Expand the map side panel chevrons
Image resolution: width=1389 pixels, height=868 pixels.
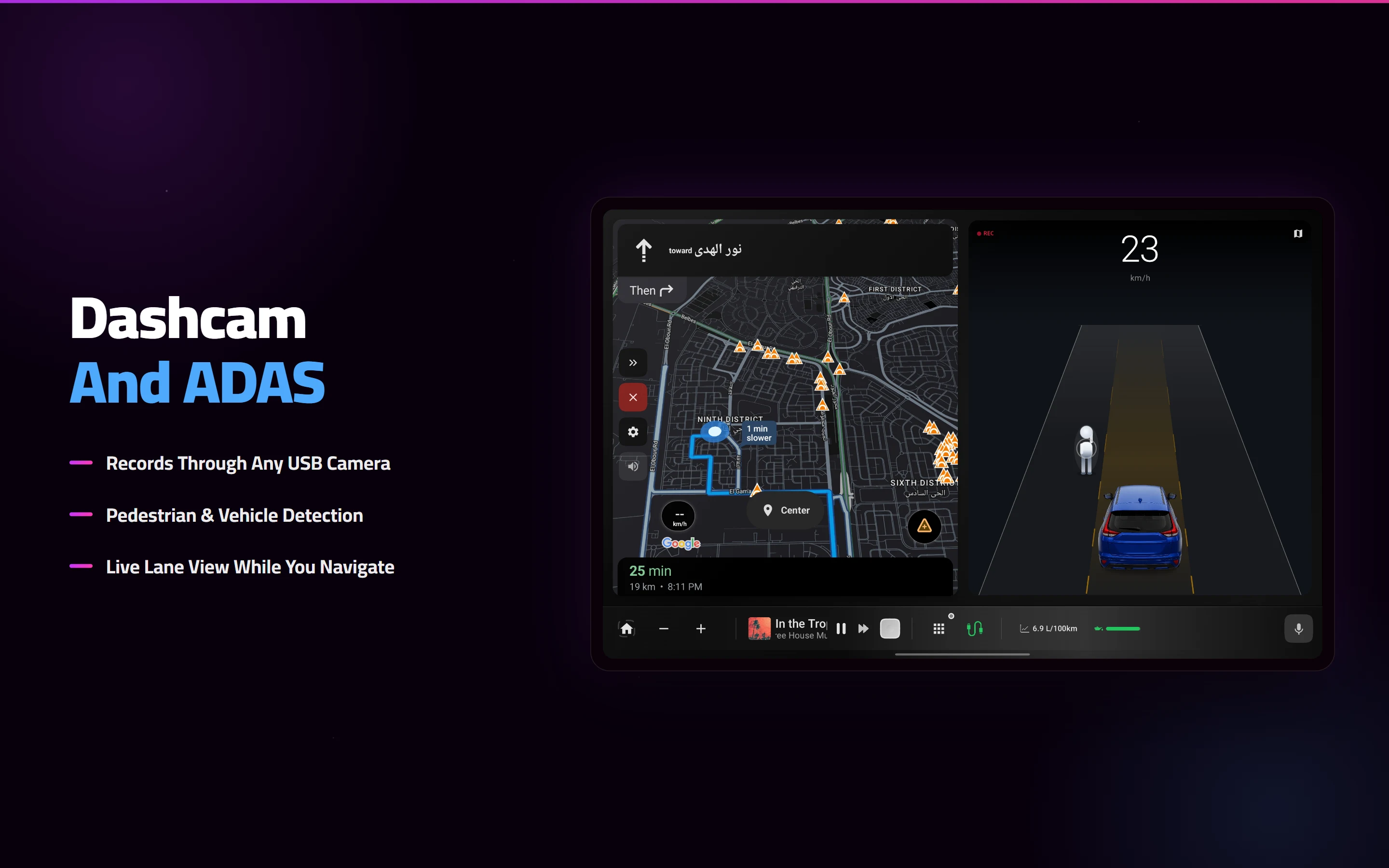click(633, 363)
